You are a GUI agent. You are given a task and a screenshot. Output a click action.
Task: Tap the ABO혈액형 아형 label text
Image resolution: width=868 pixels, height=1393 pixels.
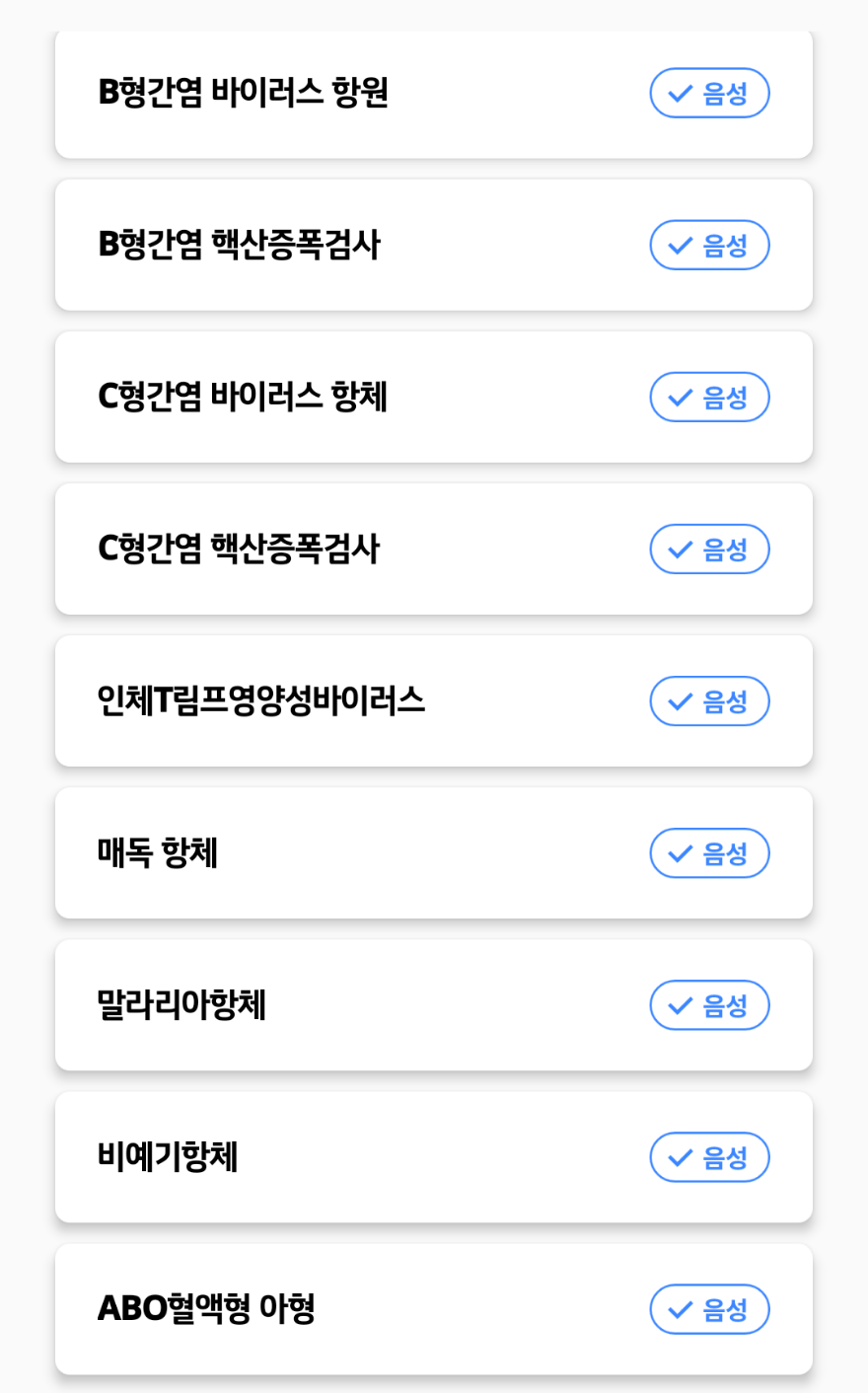[206, 1308]
